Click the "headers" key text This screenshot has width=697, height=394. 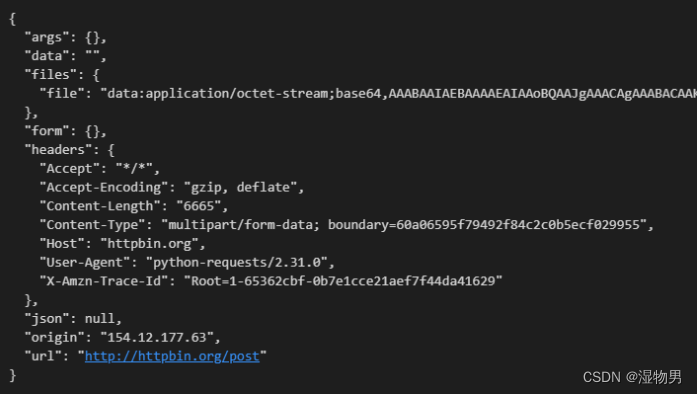pyautogui.click(x=58, y=150)
